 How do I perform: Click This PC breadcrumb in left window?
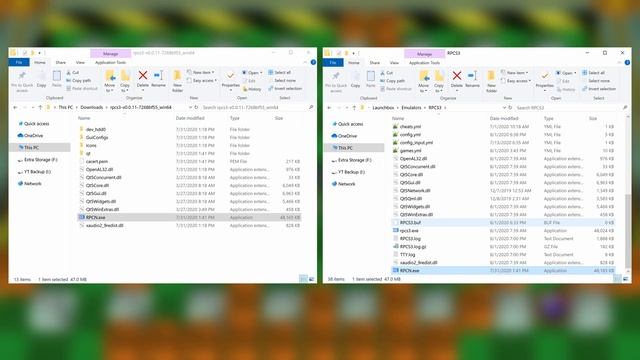pos(65,107)
